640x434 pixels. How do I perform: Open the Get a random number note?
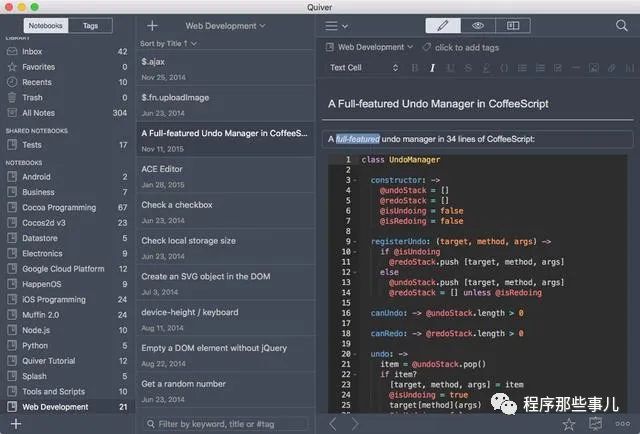coord(225,391)
